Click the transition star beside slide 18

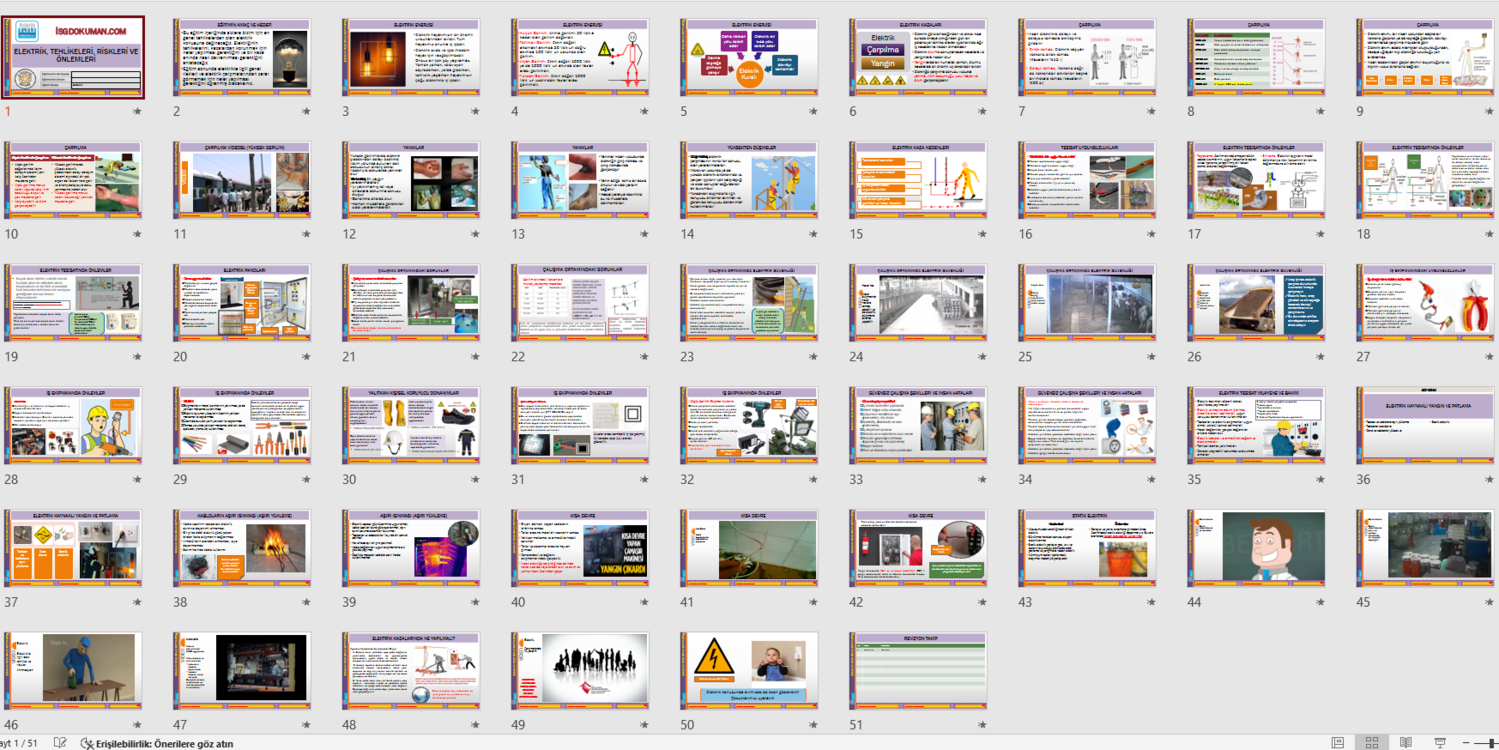coord(1489,234)
